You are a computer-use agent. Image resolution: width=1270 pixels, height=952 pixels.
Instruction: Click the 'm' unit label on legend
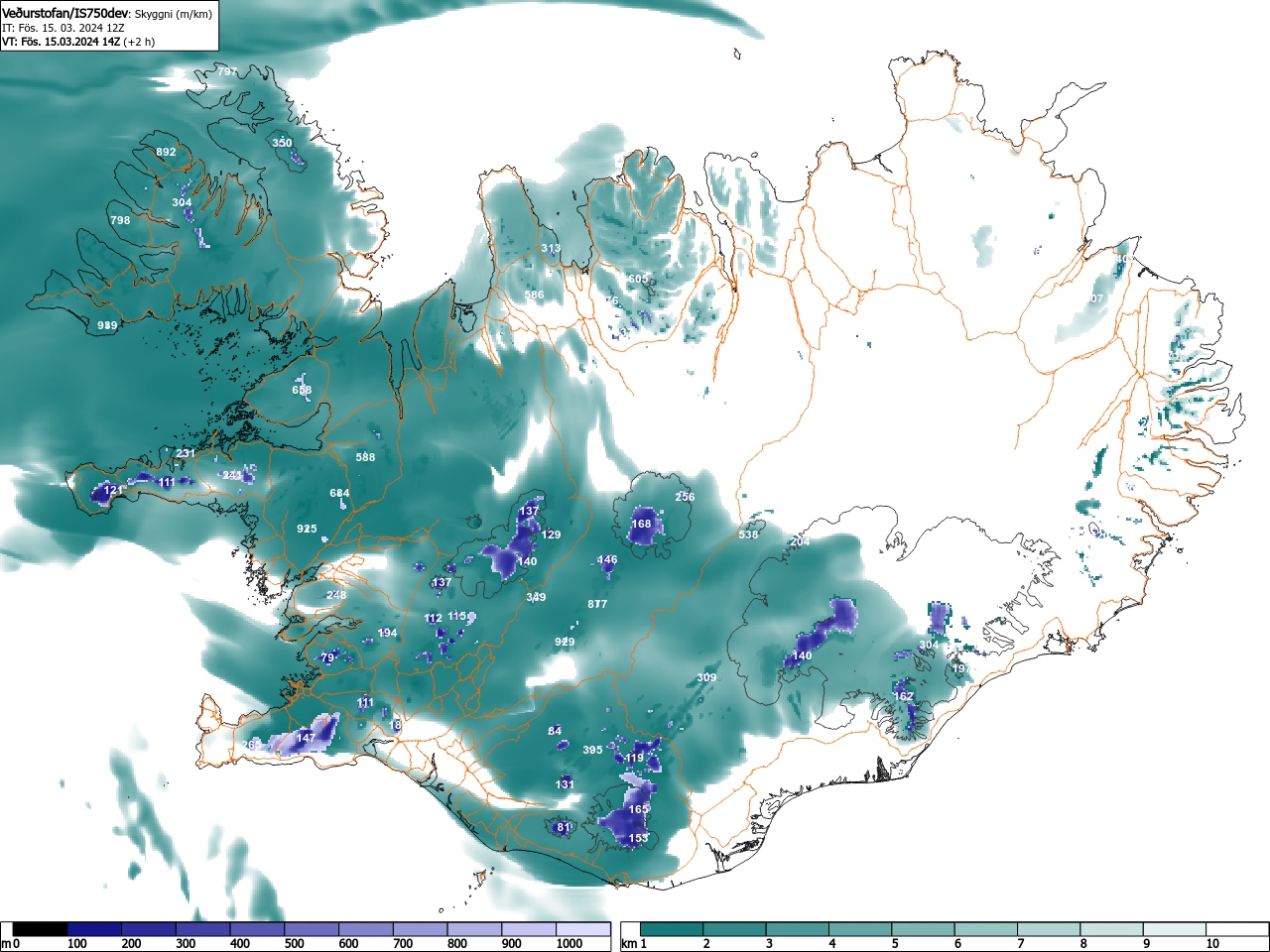coord(6,944)
